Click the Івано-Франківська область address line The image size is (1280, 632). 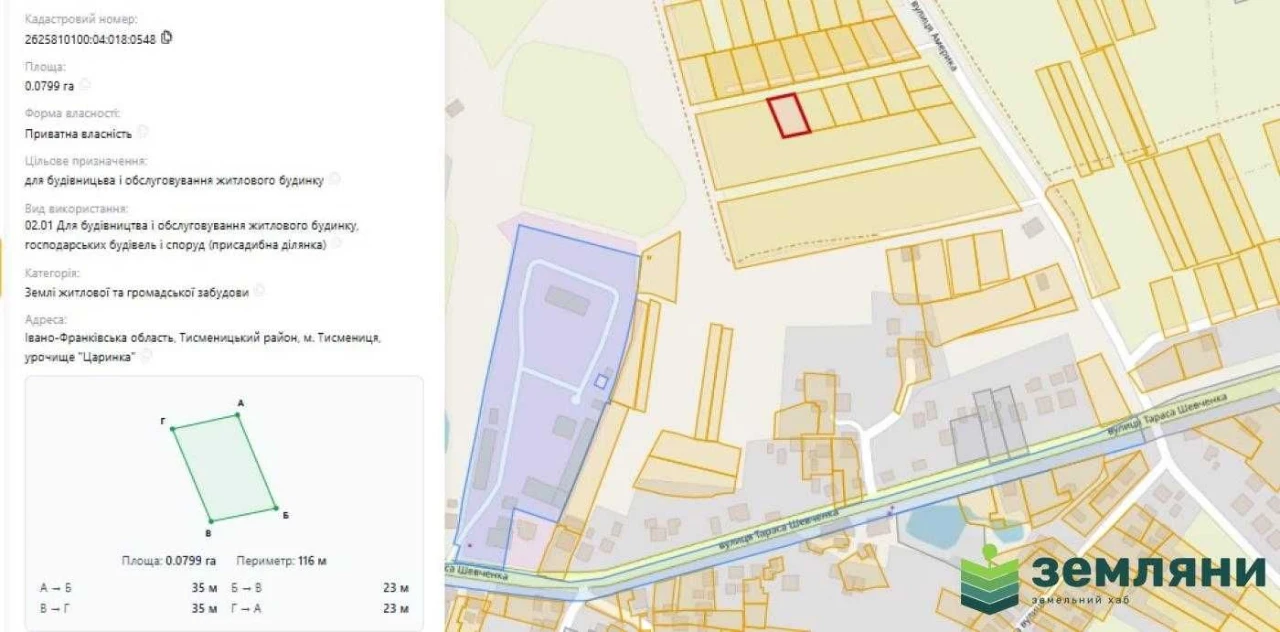tap(203, 338)
